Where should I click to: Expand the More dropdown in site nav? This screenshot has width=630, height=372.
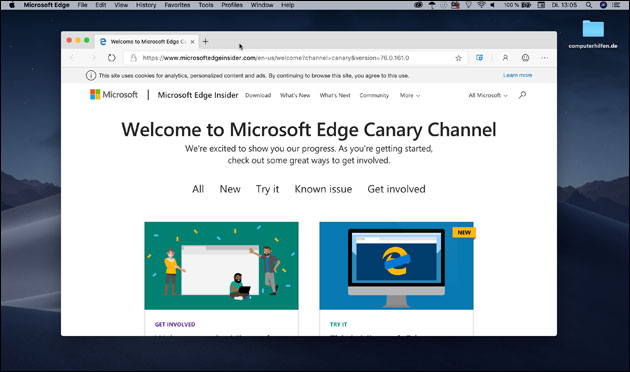[x=410, y=95]
